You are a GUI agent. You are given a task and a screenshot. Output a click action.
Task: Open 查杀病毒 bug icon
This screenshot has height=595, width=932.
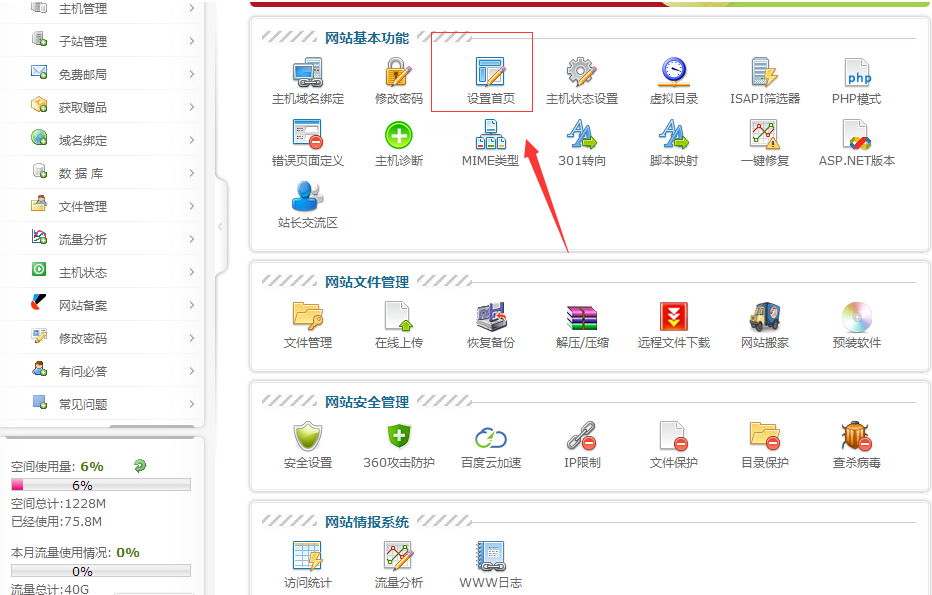coord(857,436)
